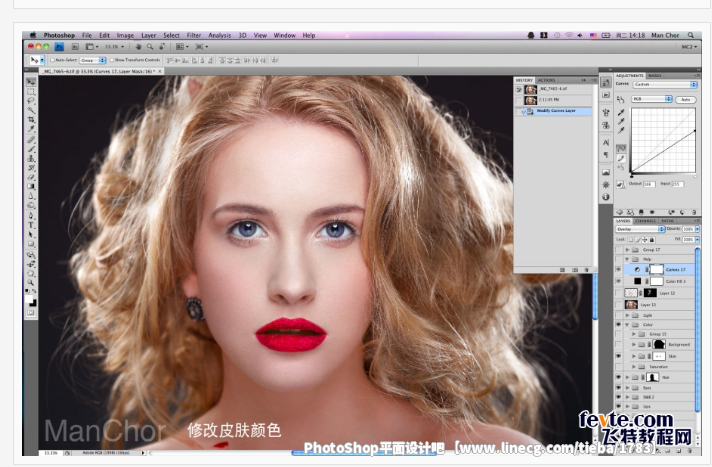Switch to the Channels tab
This screenshot has height=467, width=712.
645,221
